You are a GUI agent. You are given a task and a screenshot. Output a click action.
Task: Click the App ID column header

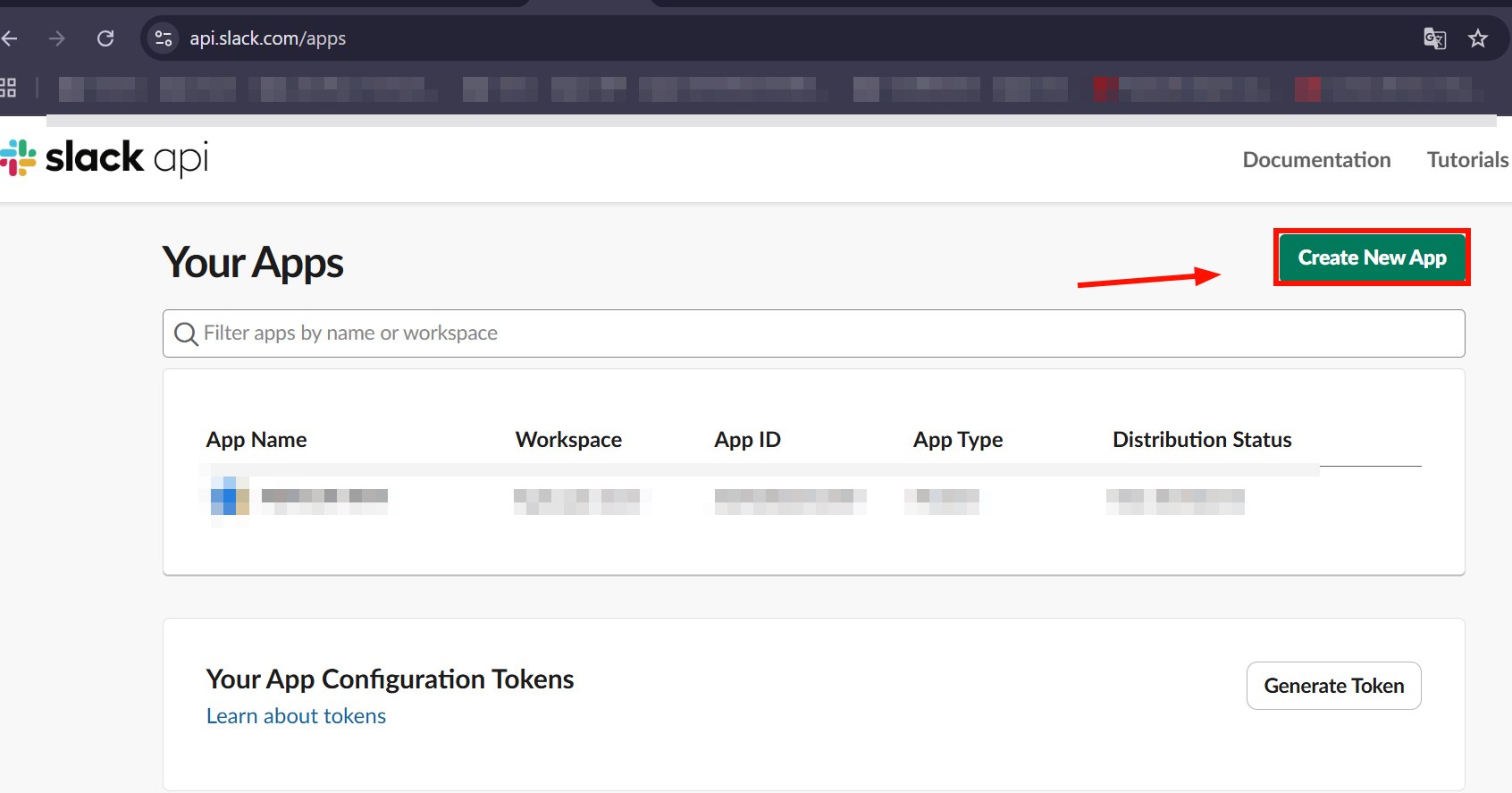pos(747,440)
